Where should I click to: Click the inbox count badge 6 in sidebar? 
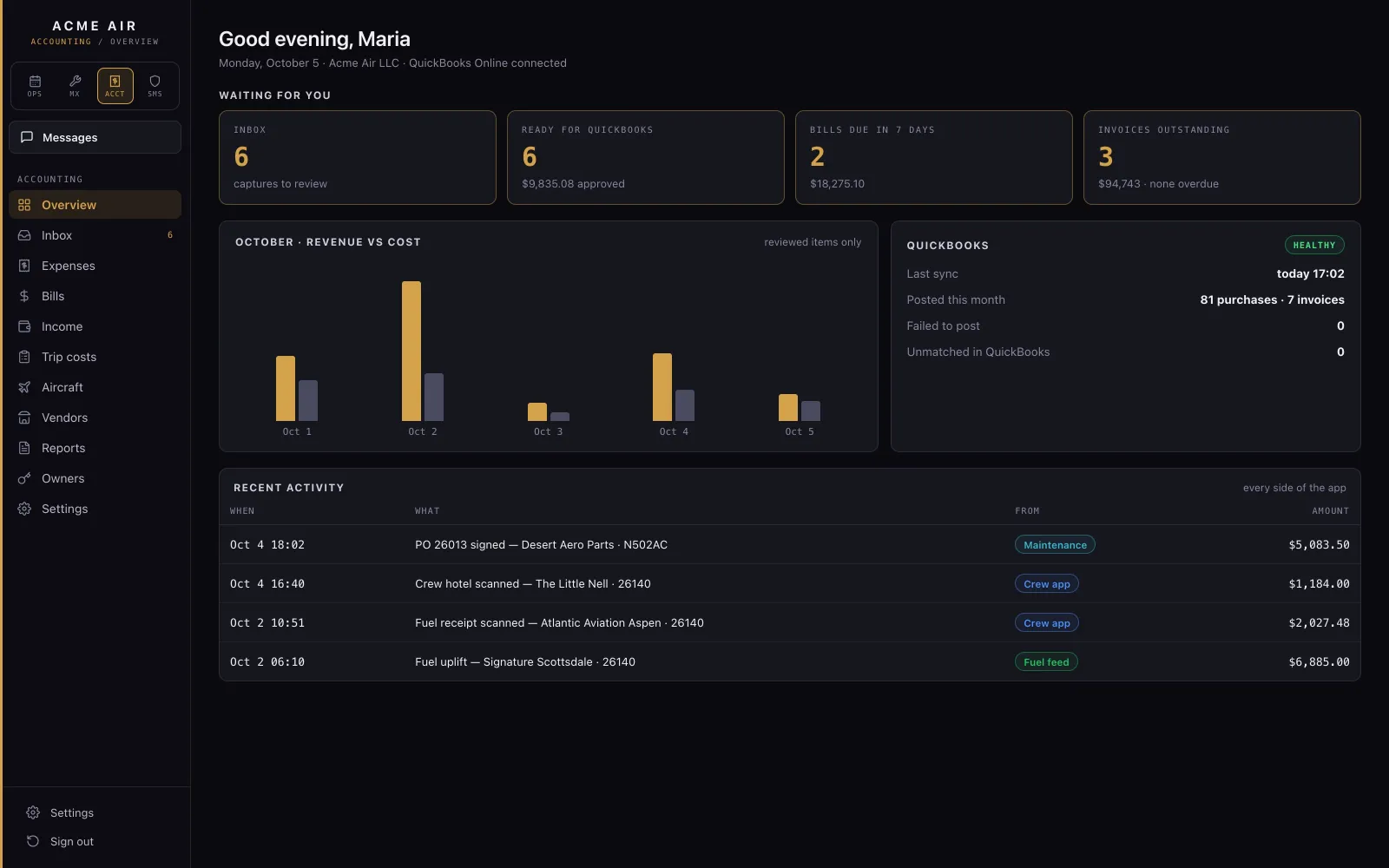170,235
